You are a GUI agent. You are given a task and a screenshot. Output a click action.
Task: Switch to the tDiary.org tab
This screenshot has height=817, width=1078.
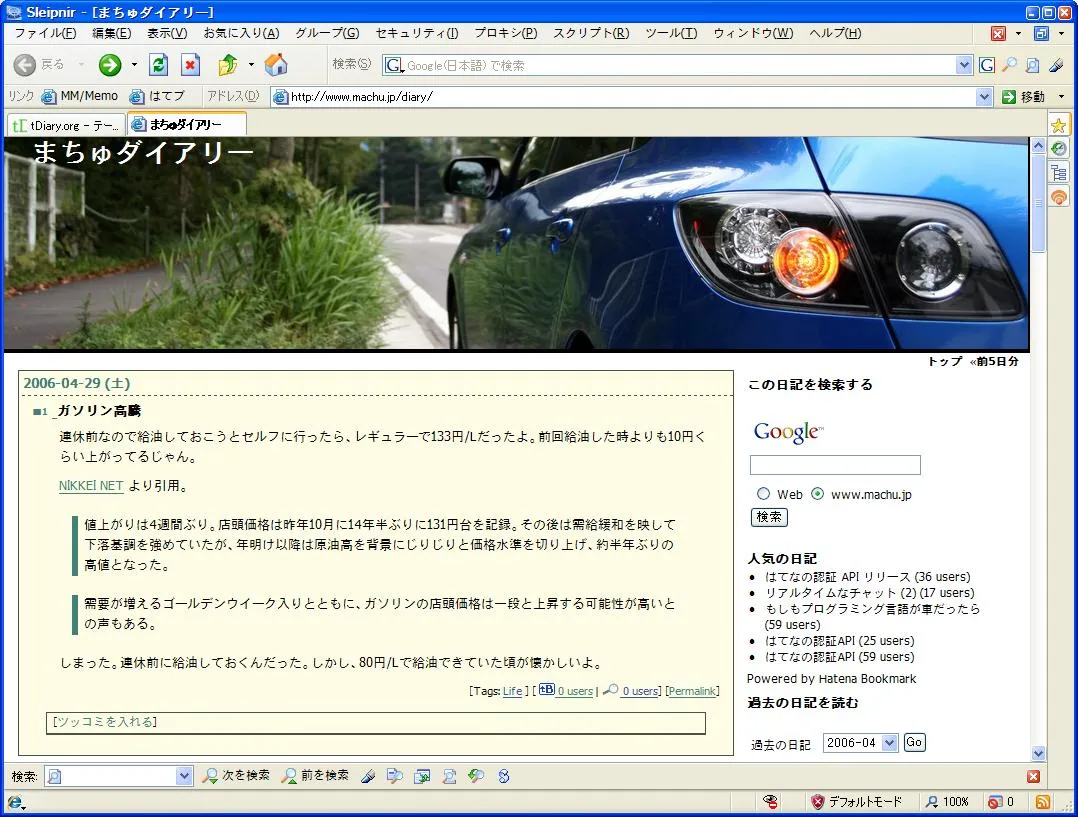(x=66, y=125)
